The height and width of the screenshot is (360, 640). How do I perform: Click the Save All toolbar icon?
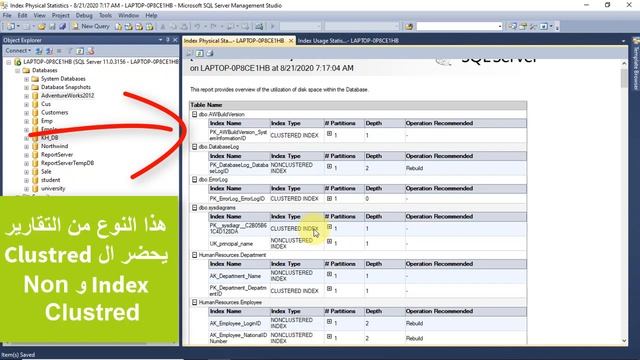click(x=62, y=27)
